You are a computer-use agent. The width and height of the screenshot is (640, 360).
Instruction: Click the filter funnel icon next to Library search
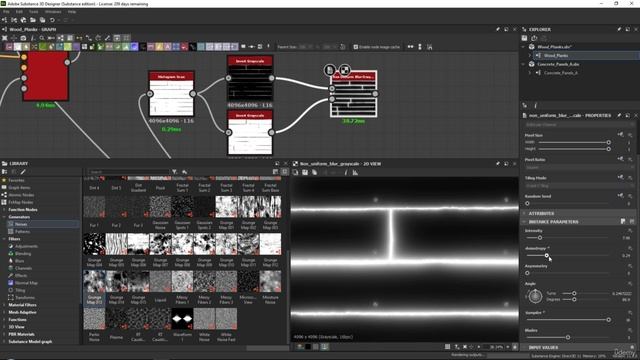[174, 172]
